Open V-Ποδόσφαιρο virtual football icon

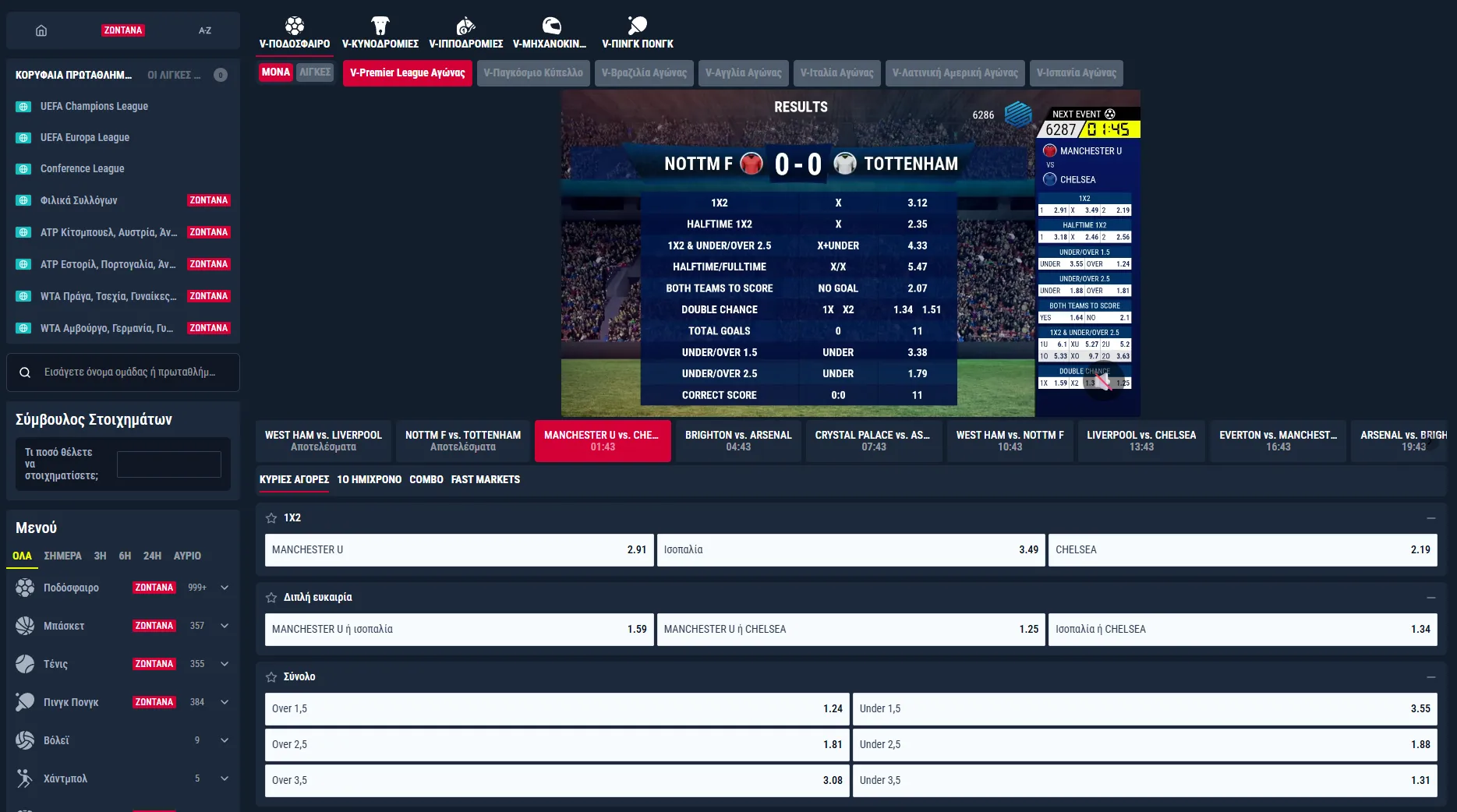295,26
